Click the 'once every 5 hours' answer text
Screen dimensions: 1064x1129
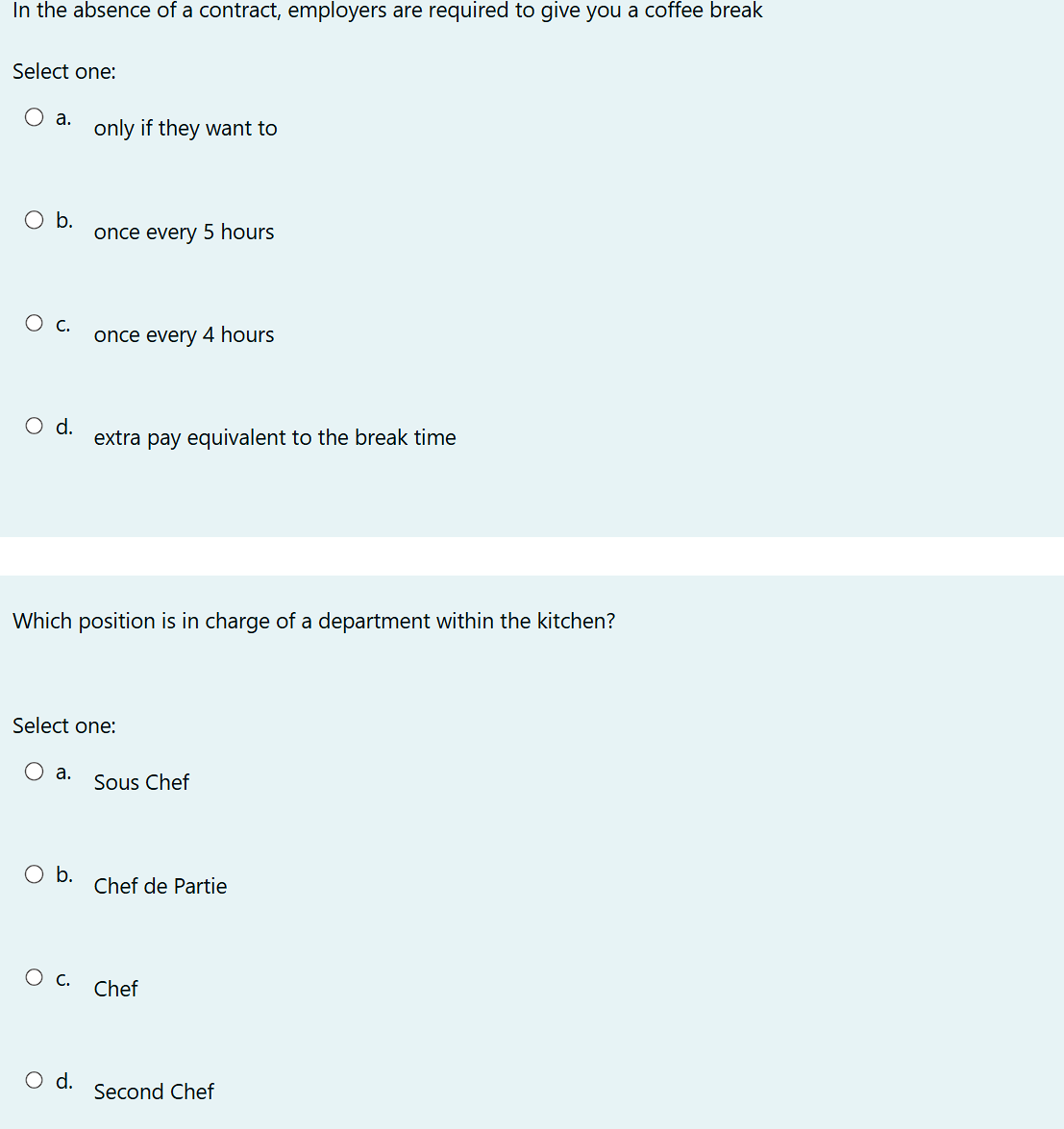tap(184, 232)
